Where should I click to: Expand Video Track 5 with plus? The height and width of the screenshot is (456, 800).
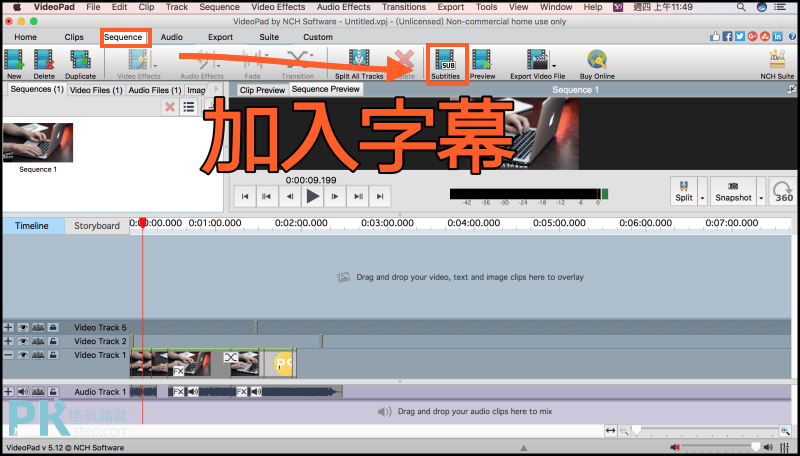tap(8, 327)
